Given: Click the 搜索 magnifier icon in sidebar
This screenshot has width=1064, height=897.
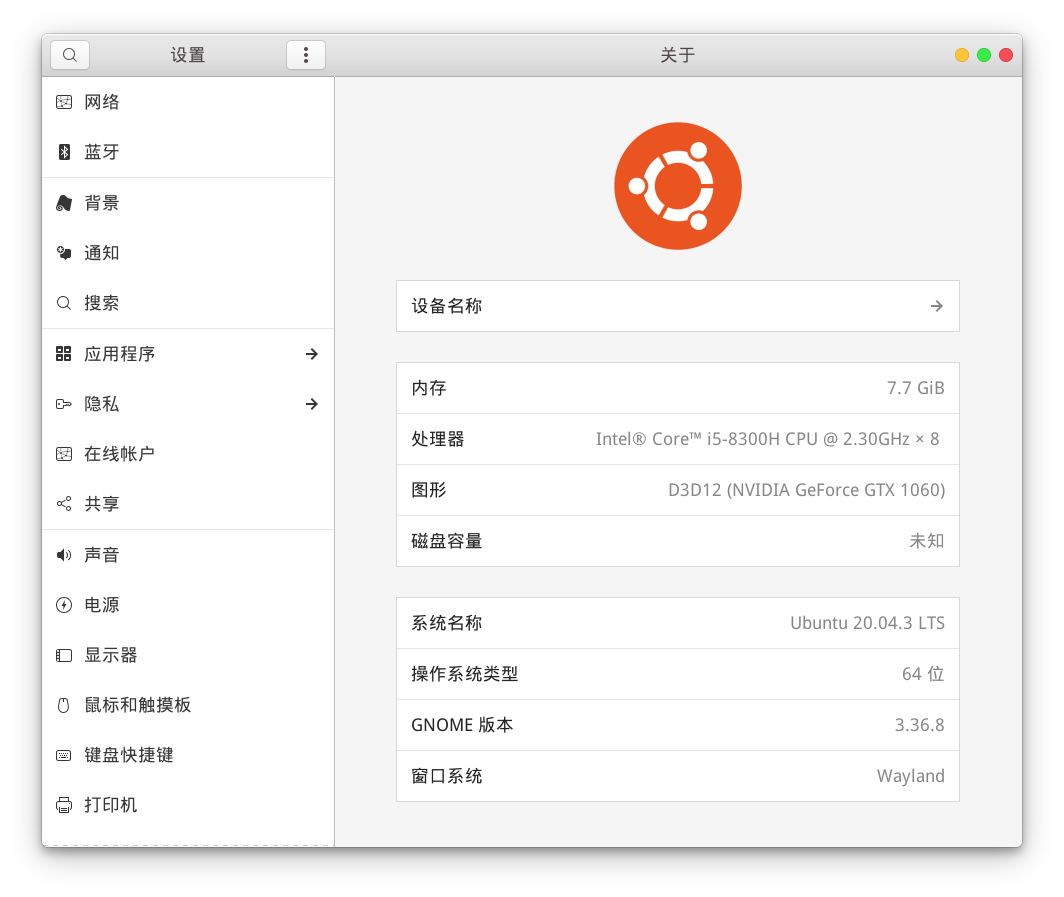Looking at the screenshot, I should (64, 303).
